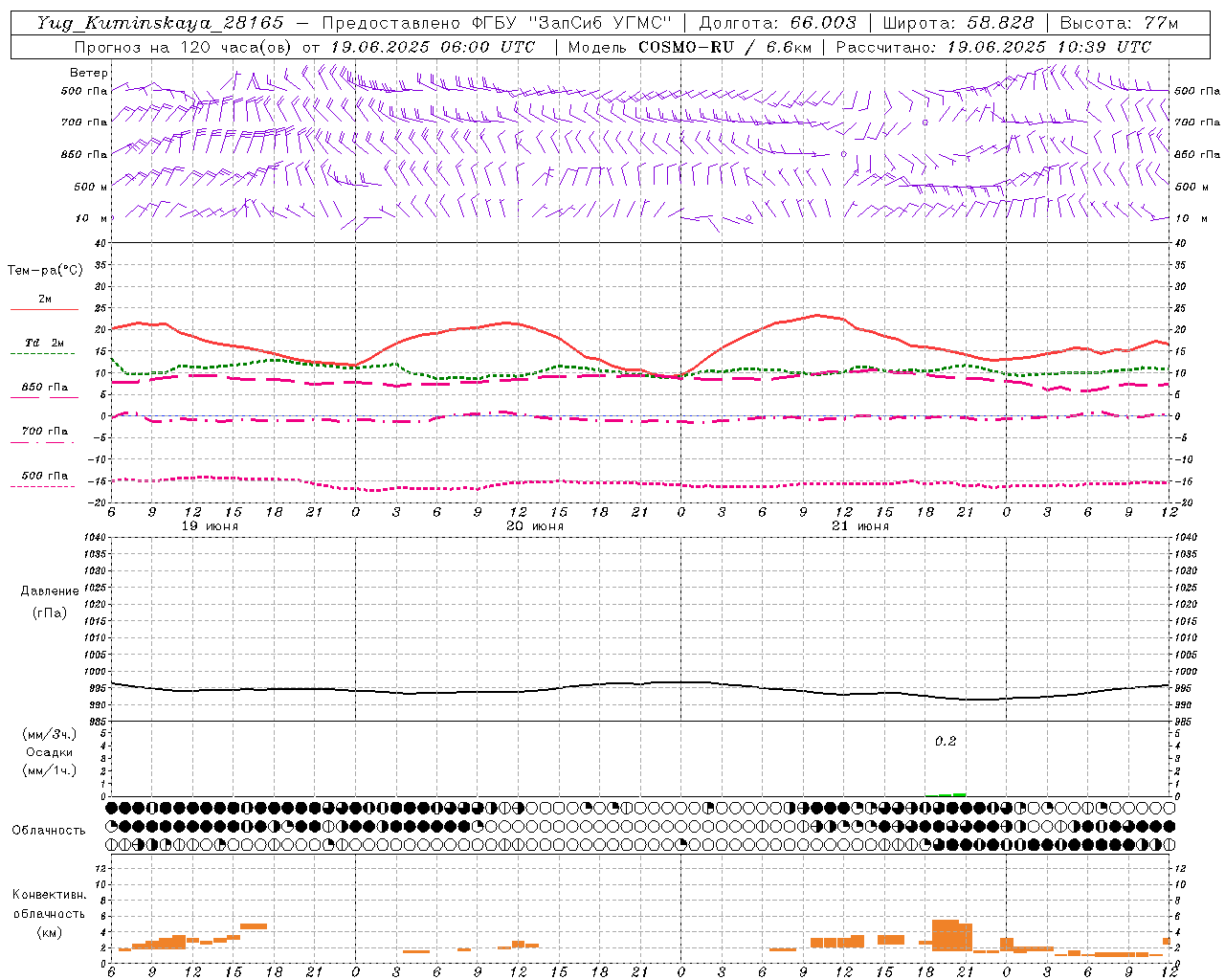Select the 'Высота: 77м' elevation text
The width and height of the screenshot is (1225, 980).
(1119, 23)
